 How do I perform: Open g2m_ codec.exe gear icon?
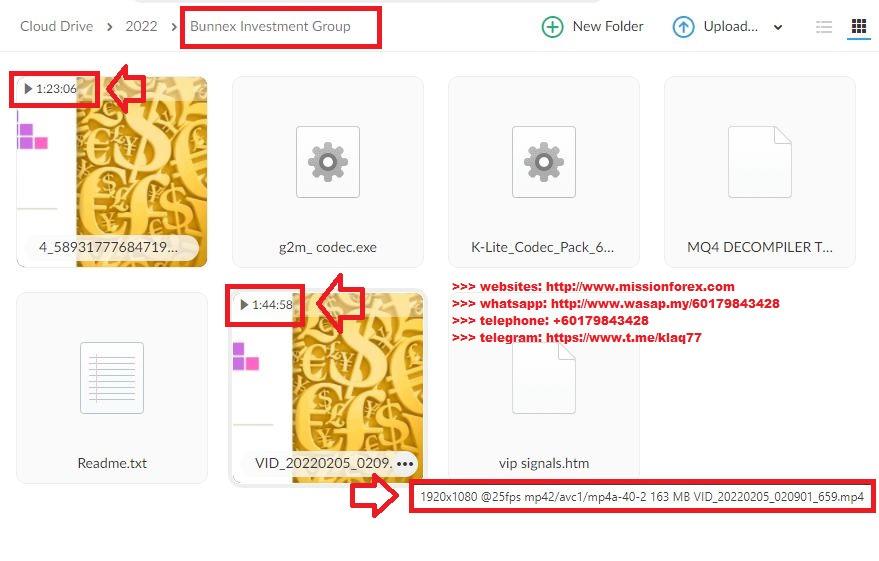328,162
